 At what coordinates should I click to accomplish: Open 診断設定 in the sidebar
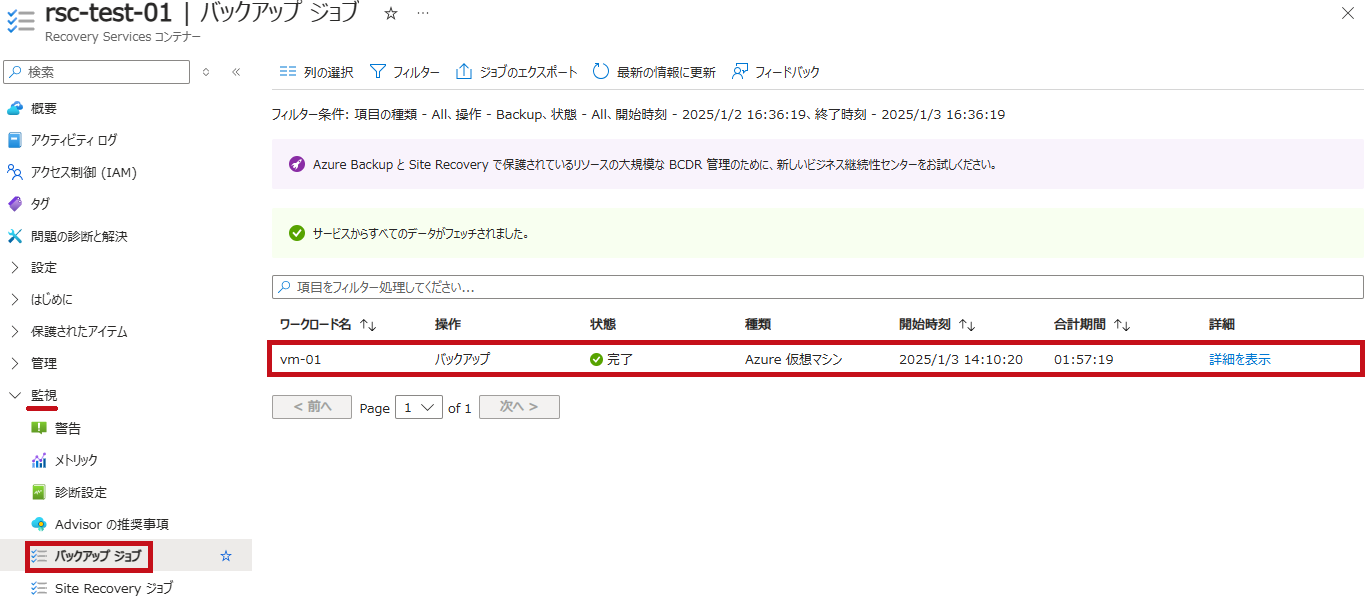(x=81, y=492)
